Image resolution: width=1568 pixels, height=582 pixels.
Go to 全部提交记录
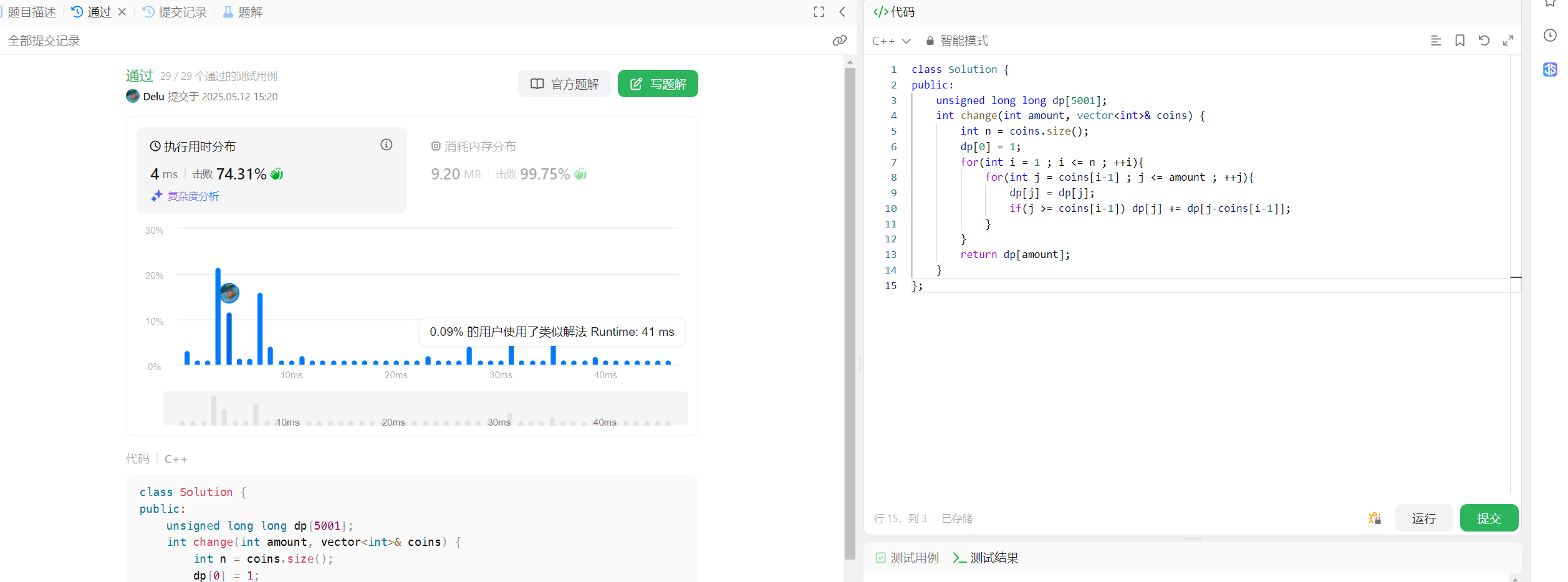click(x=44, y=41)
